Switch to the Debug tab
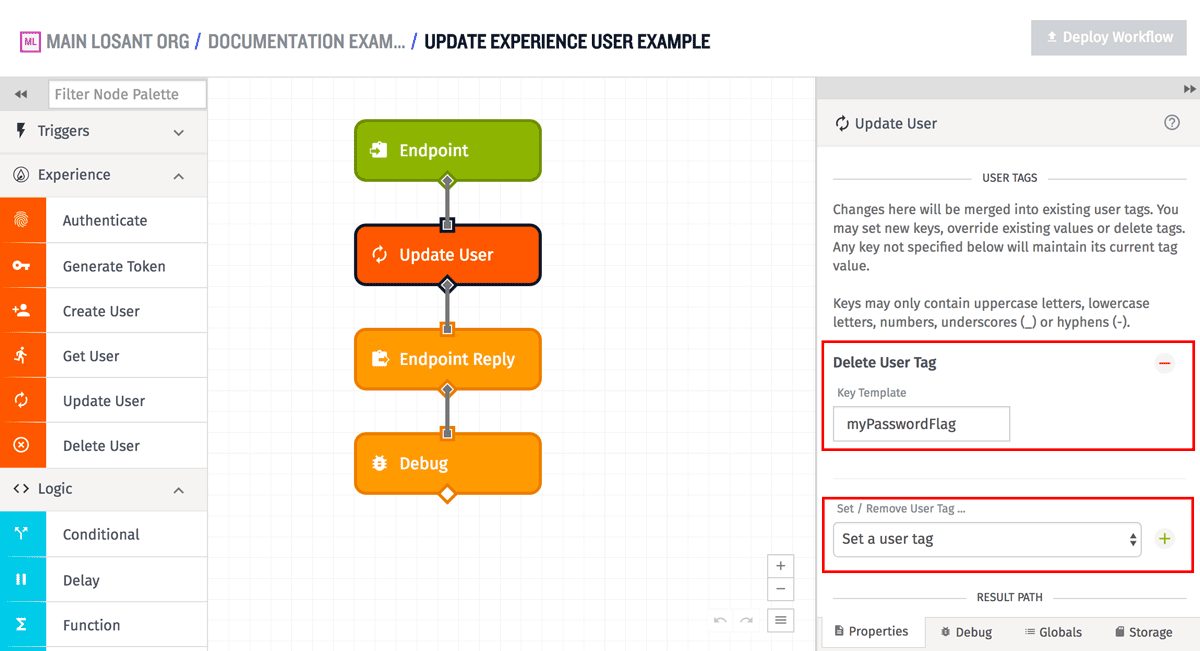 (966, 632)
